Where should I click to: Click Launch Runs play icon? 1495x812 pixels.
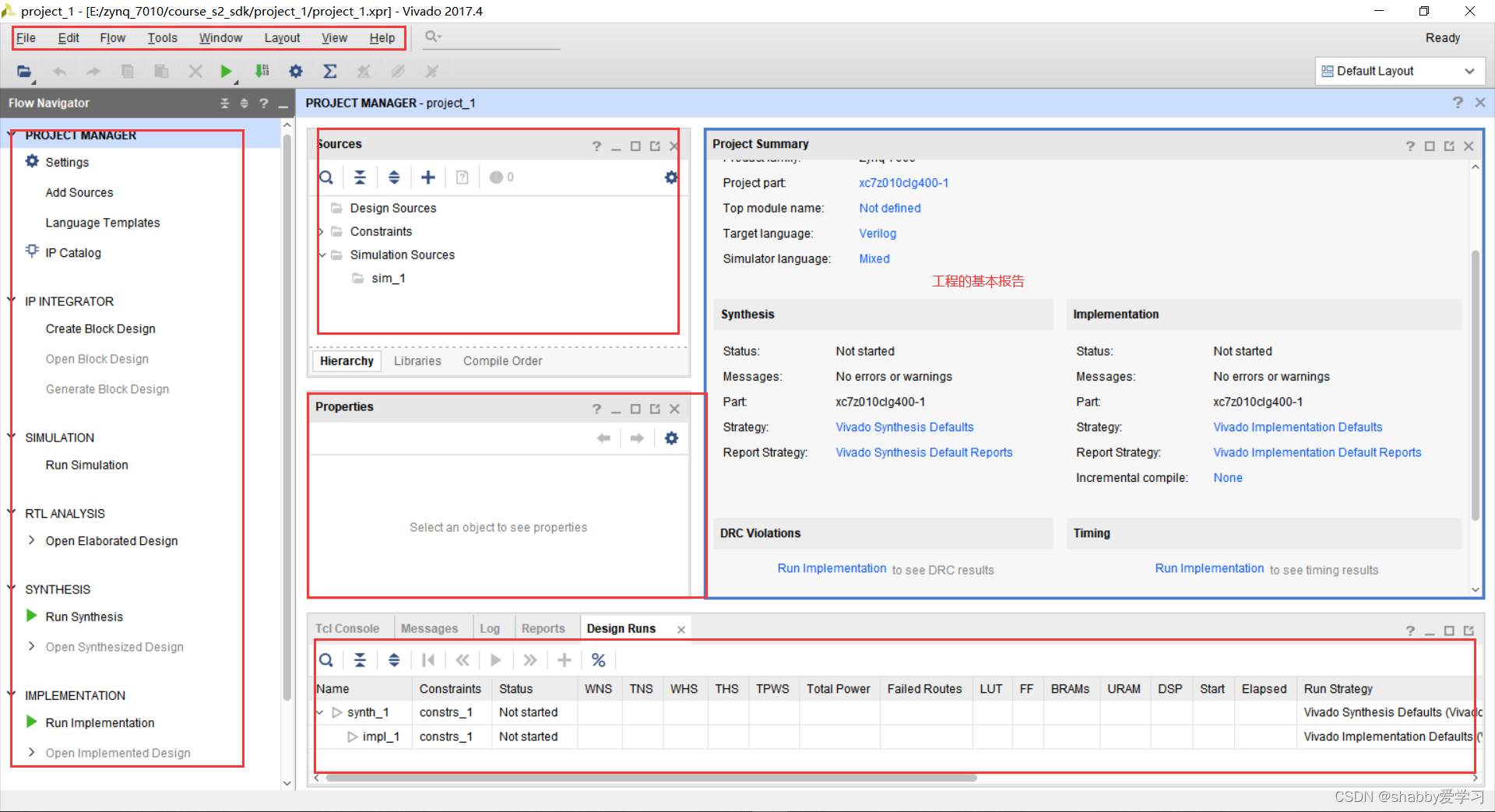click(x=496, y=660)
